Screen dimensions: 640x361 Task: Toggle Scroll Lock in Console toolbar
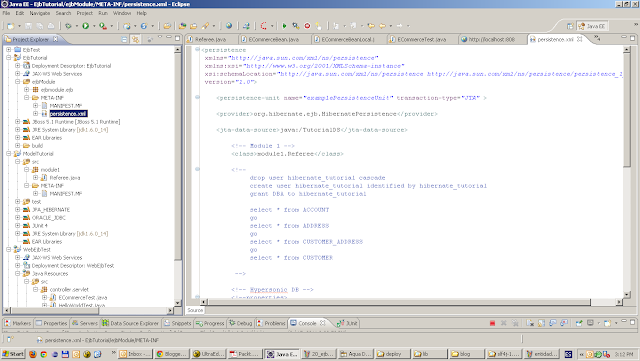click(x=541, y=323)
